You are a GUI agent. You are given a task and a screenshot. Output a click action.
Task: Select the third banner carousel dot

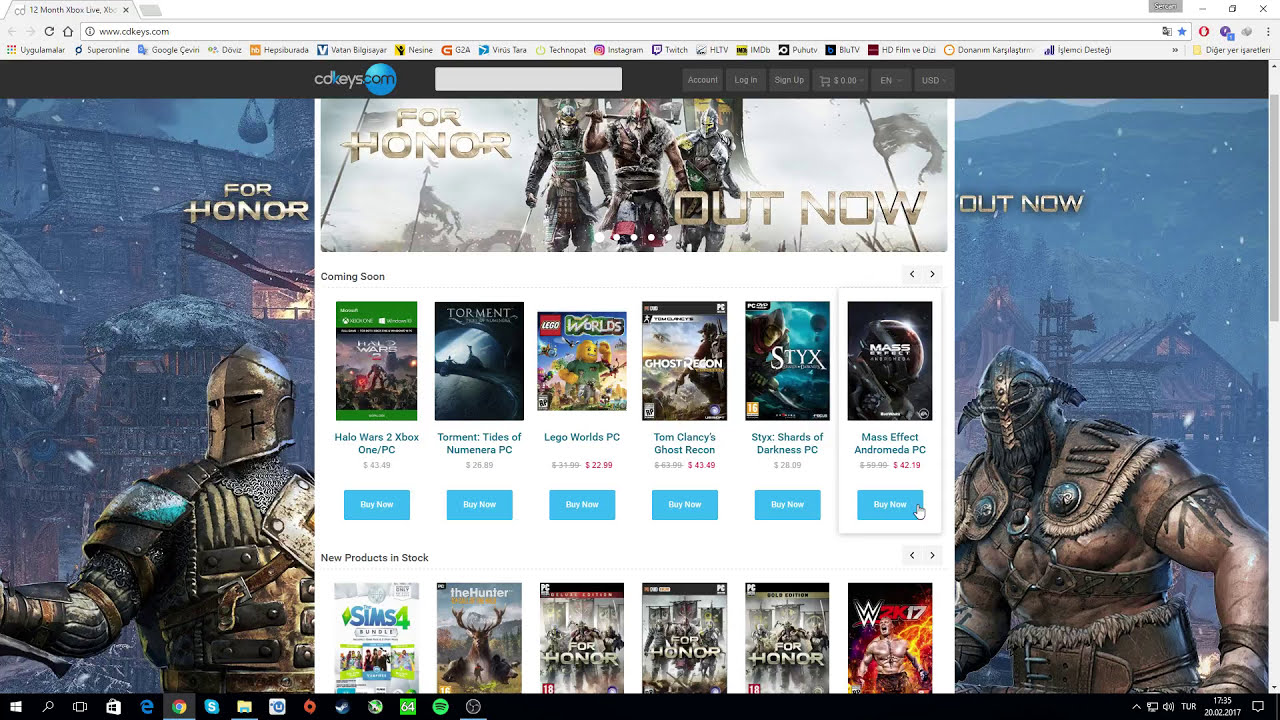point(634,237)
